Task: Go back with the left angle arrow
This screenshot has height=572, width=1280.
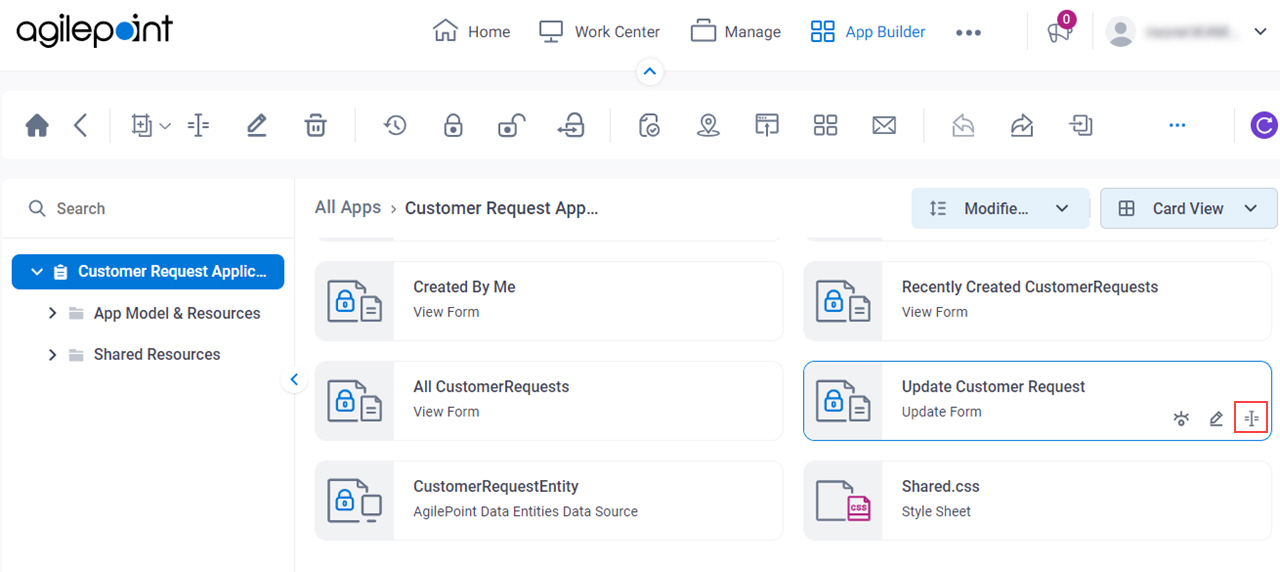Action: [x=81, y=126]
